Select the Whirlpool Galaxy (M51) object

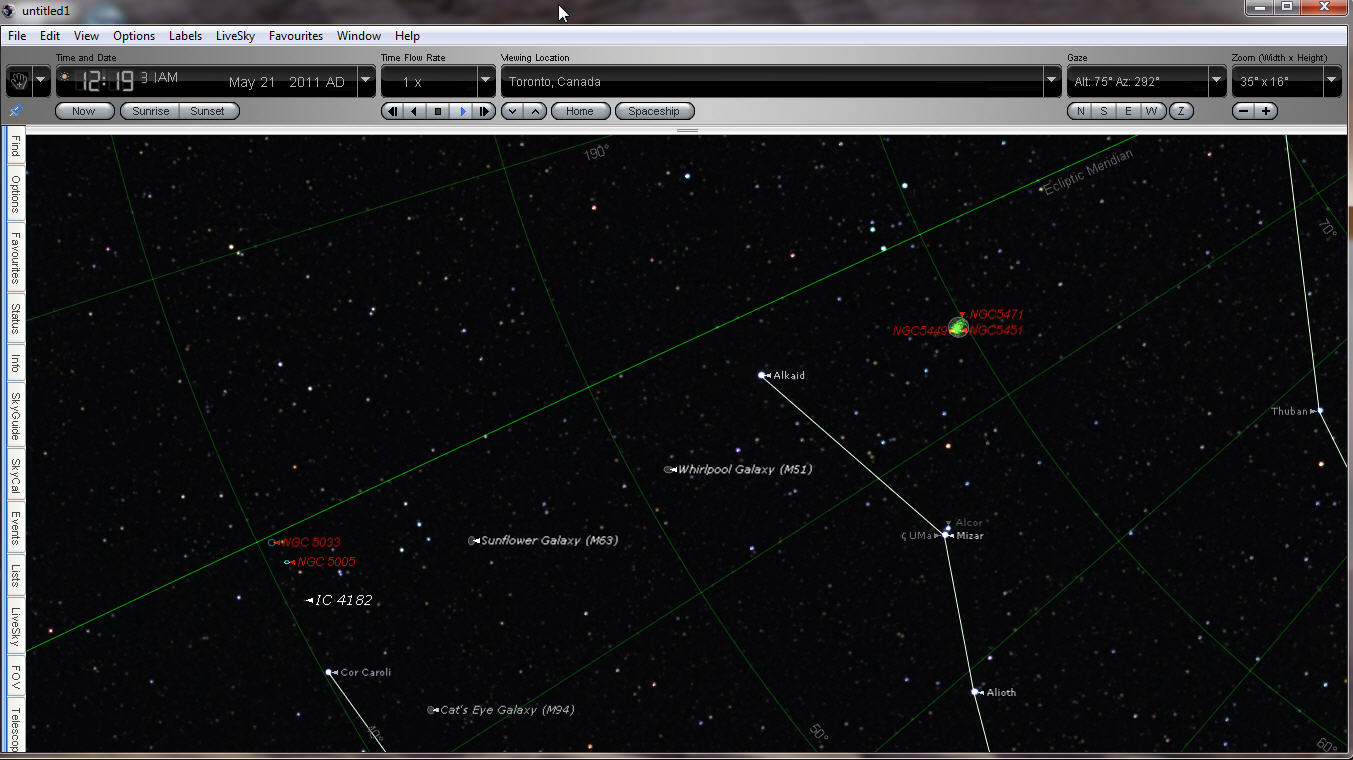point(668,469)
